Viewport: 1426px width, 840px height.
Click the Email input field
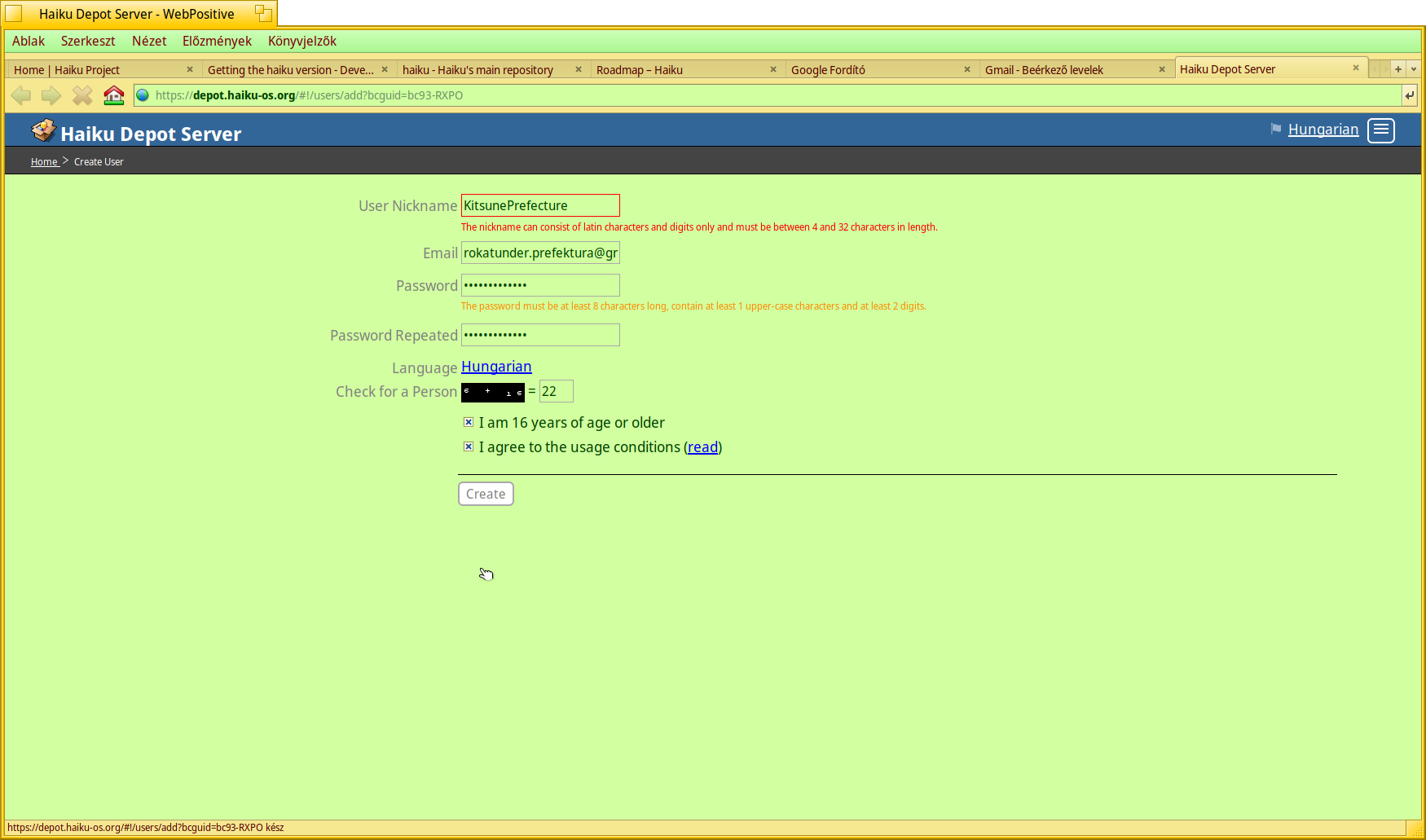click(x=540, y=253)
